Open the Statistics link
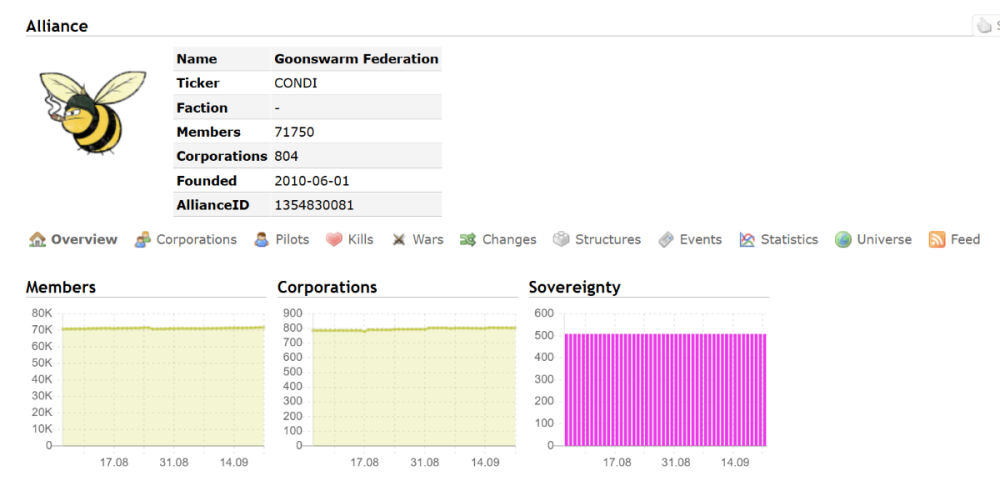 coord(790,240)
